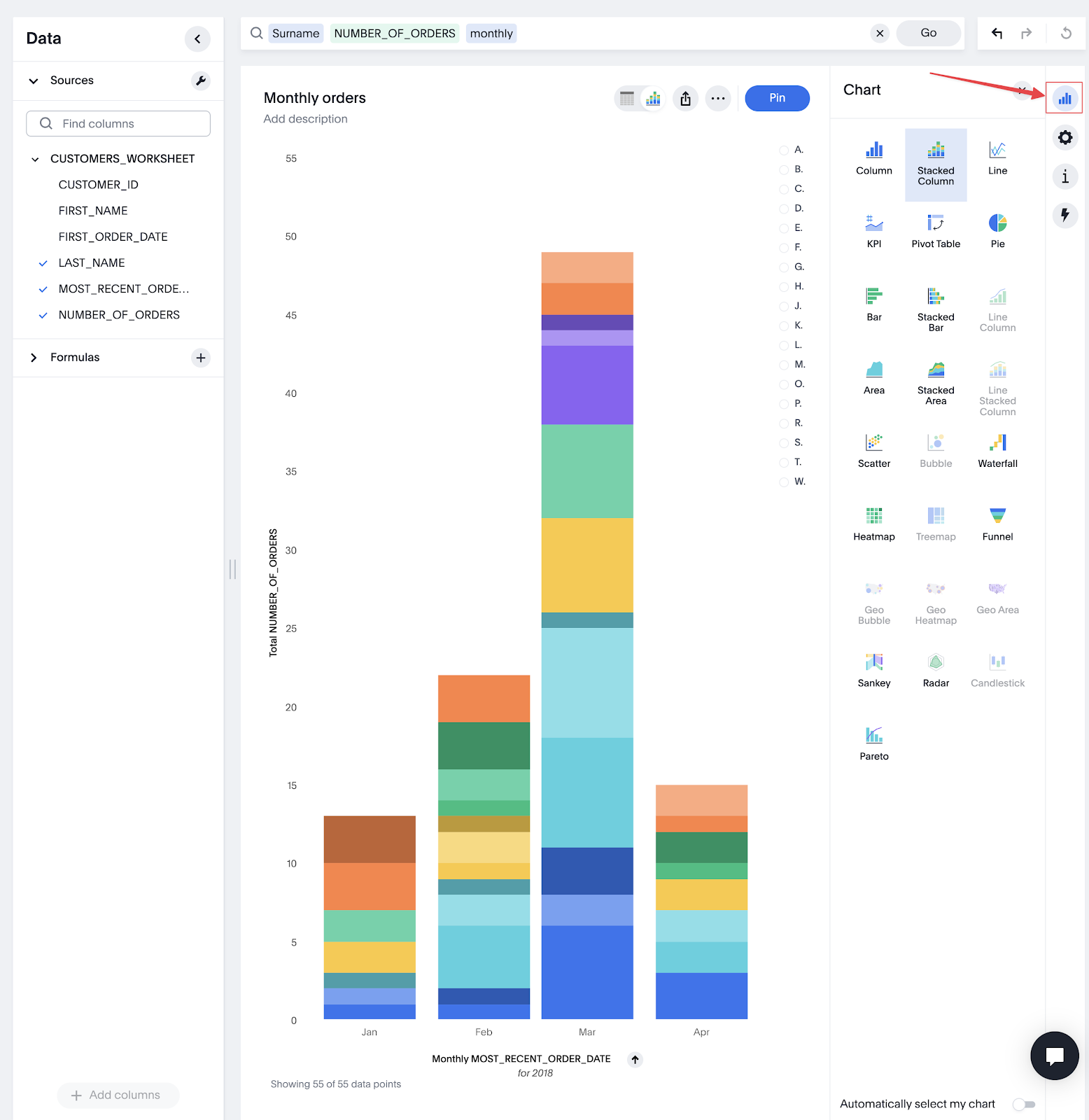The image size is (1089, 1120).
Task: Collapse the CUSTOMERS_WORKSHEET tree
Action: pyautogui.click(x=35, y=160)
